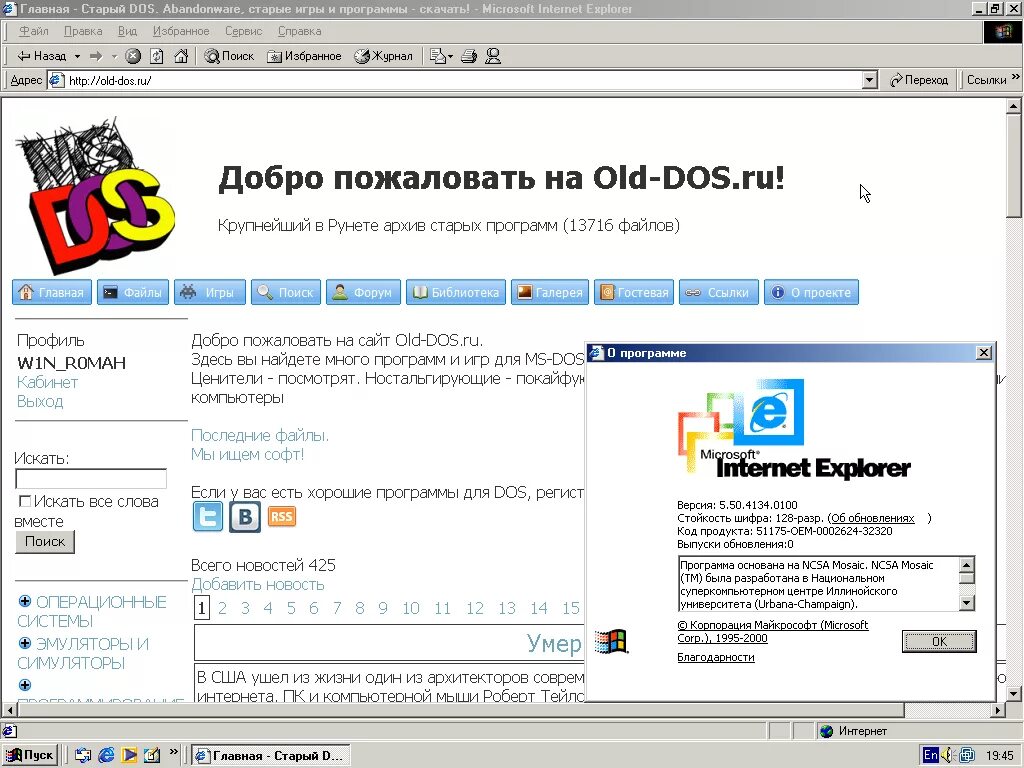
Task: Click the horizontal scrollbar right arrow
Action: tap(998, 710)
